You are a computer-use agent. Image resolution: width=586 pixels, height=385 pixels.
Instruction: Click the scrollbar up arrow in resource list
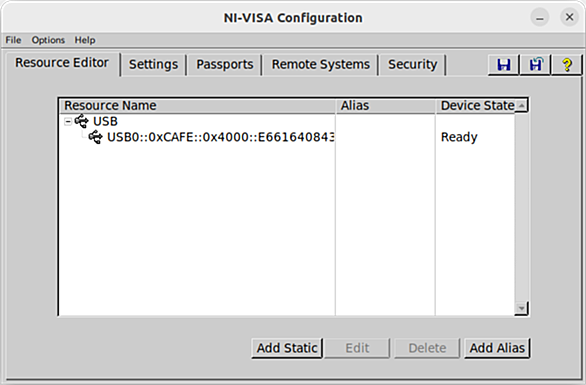pyautogui.click(x=521, y=106)
